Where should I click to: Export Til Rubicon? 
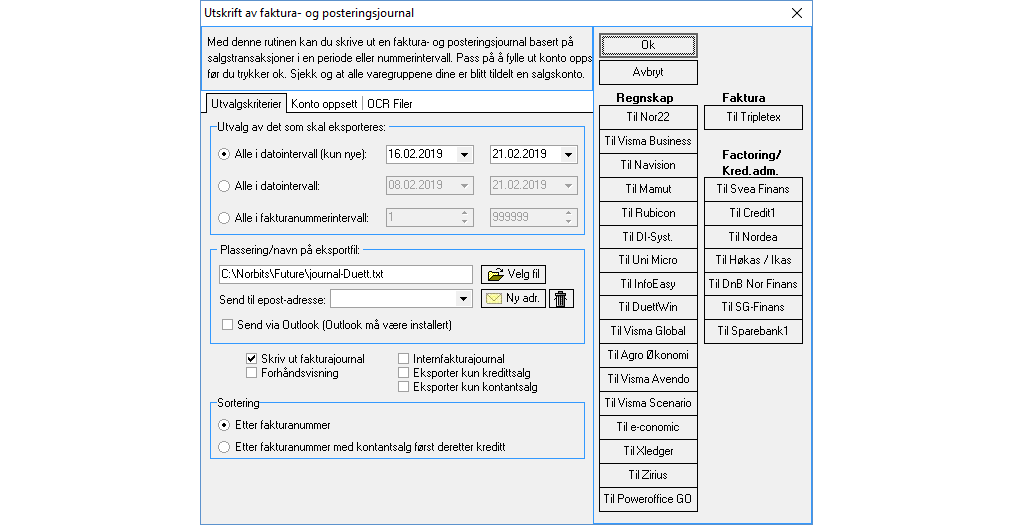pos(648,213)
